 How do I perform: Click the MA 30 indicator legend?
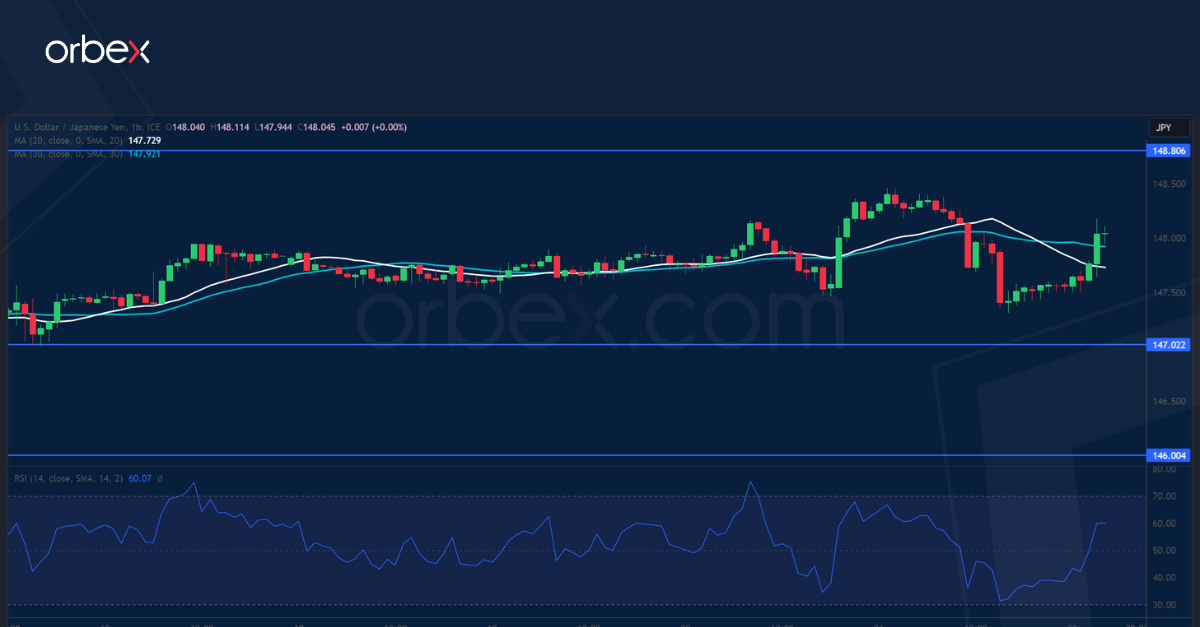(68, 154)
